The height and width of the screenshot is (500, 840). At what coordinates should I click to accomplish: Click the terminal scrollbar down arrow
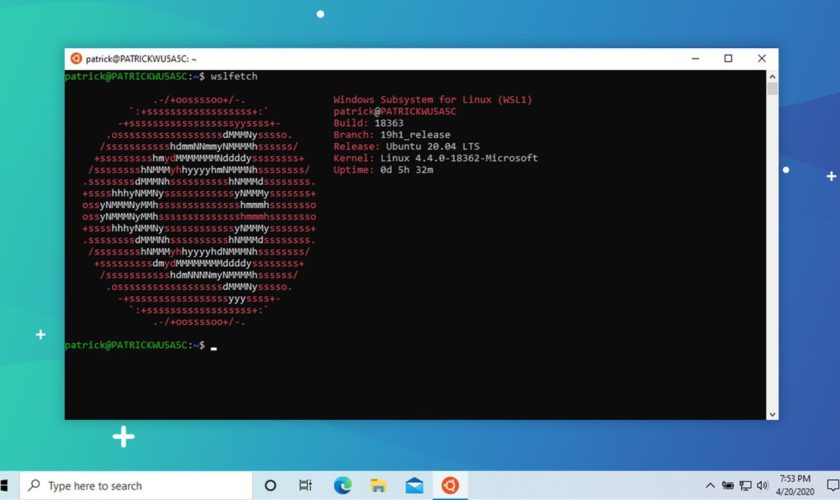pos(772,413)
